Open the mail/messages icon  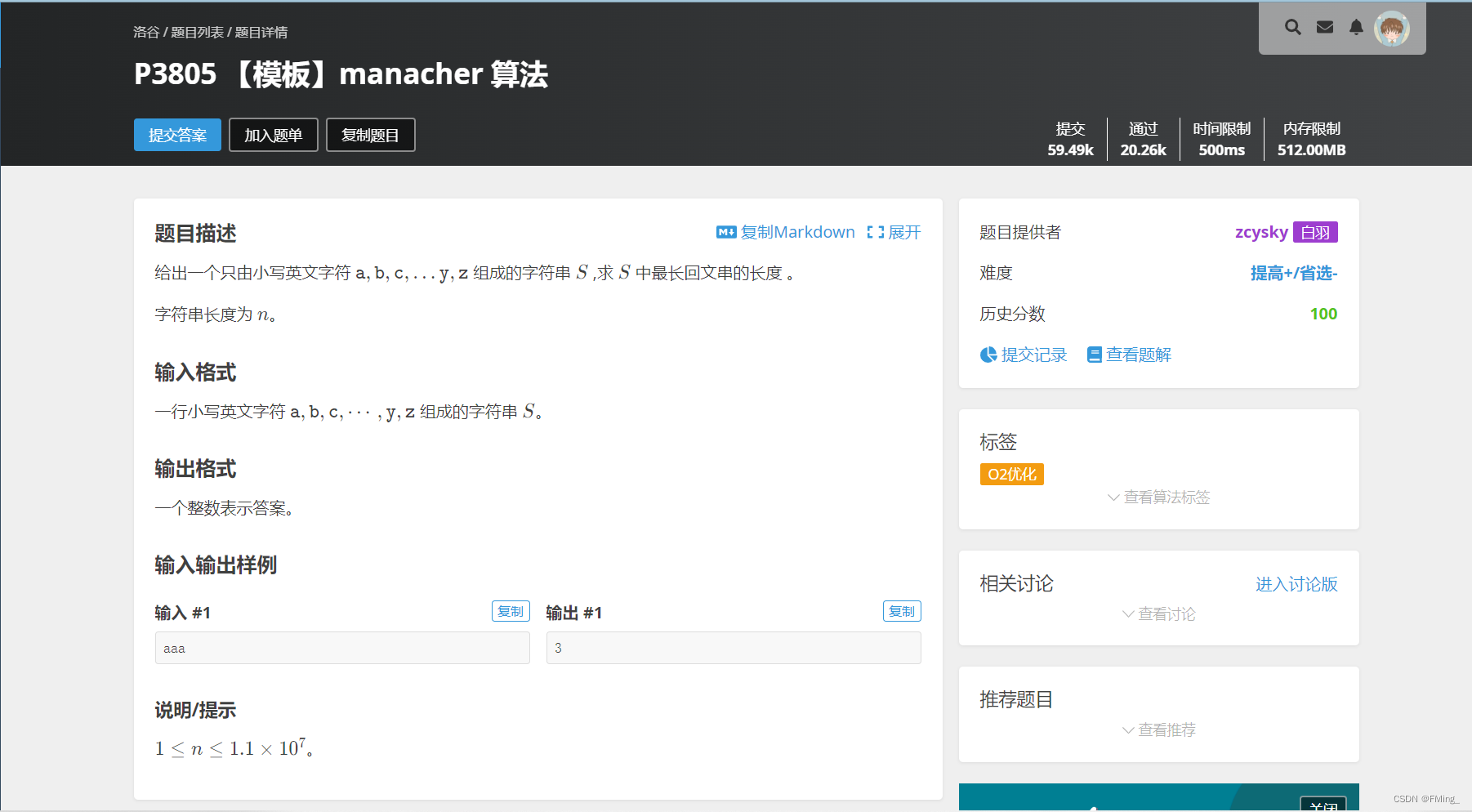click(1324, 27)
